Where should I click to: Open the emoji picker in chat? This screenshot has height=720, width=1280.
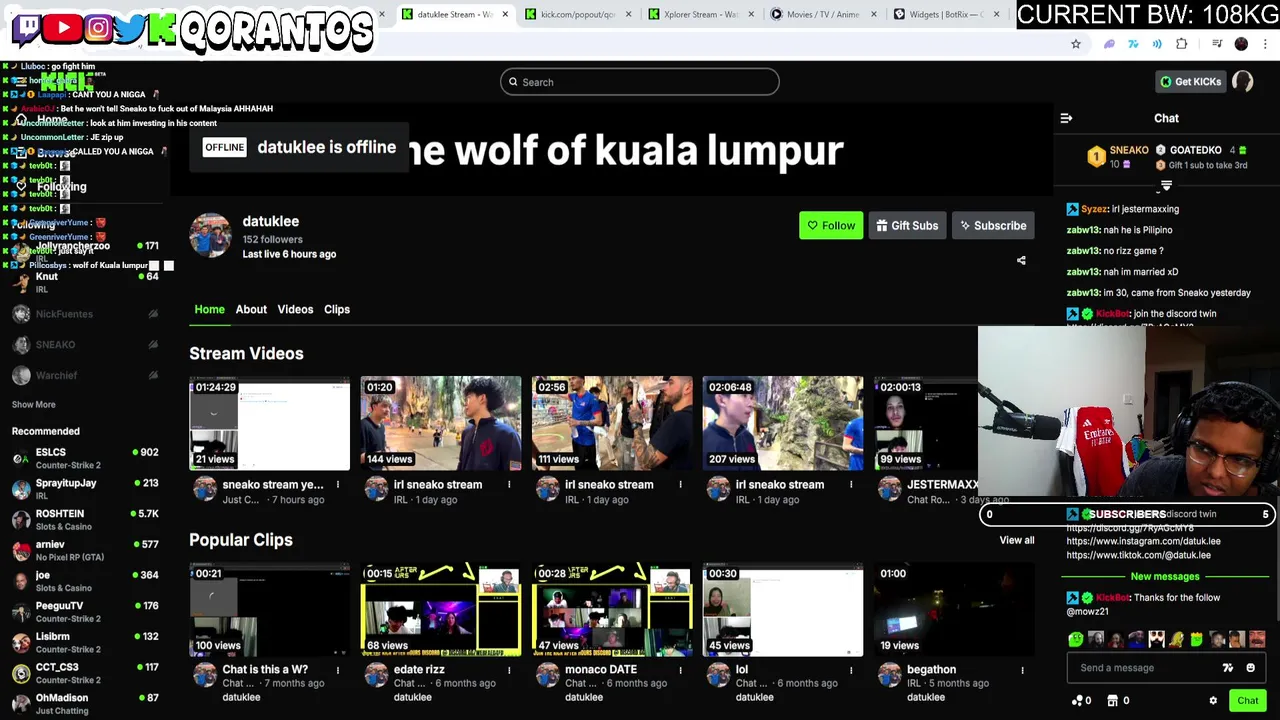(1250, 668)
